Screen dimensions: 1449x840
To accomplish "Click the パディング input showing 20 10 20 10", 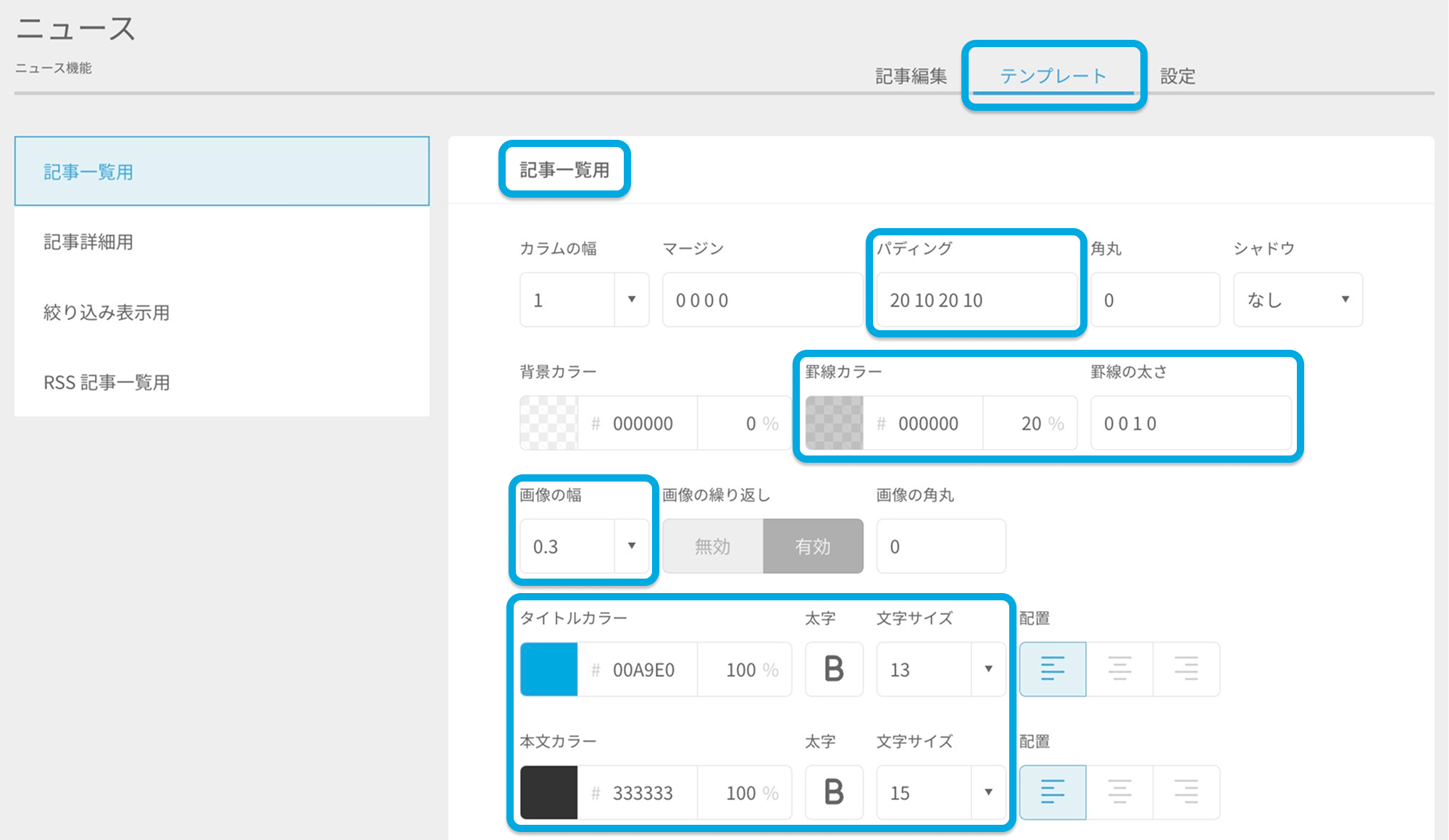I will [x=977, y=300].
